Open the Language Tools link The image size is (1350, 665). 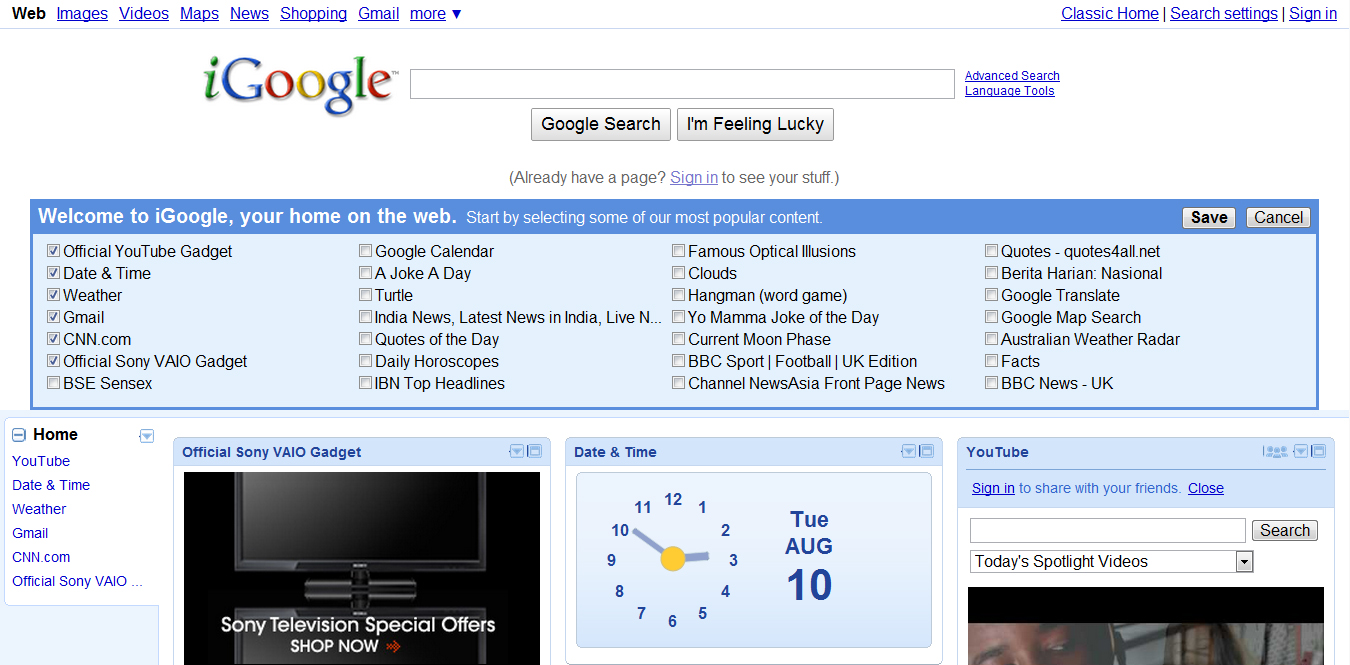1010,91
